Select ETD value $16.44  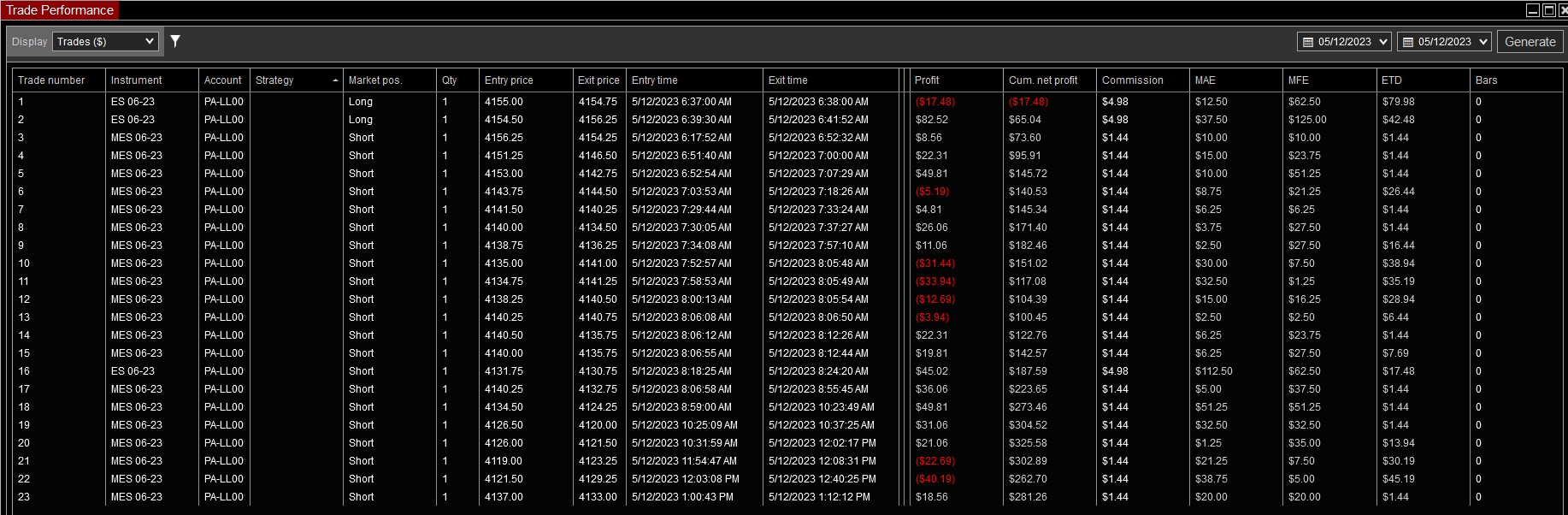pos(1398,246)
